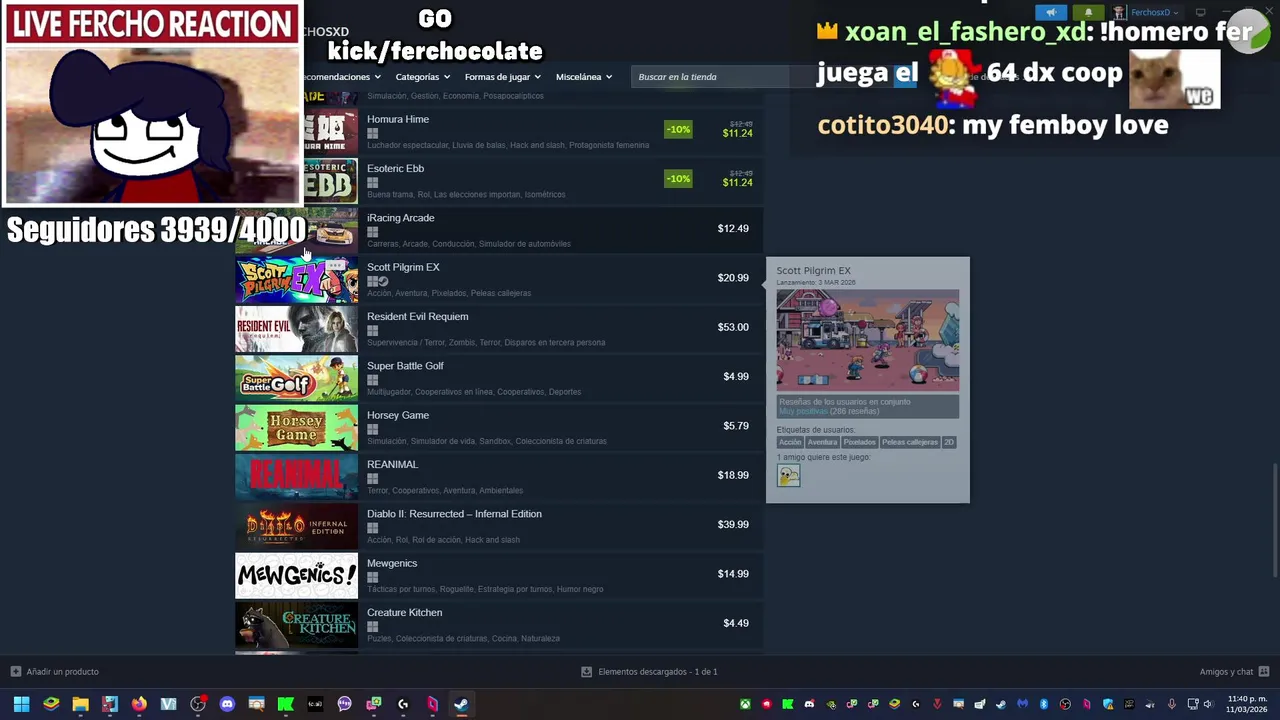The width and height of the screenshot is (1280, 720).
Task: Click Horsey Game capsule image
Action: pyautogui.click(x=296, y=428)
